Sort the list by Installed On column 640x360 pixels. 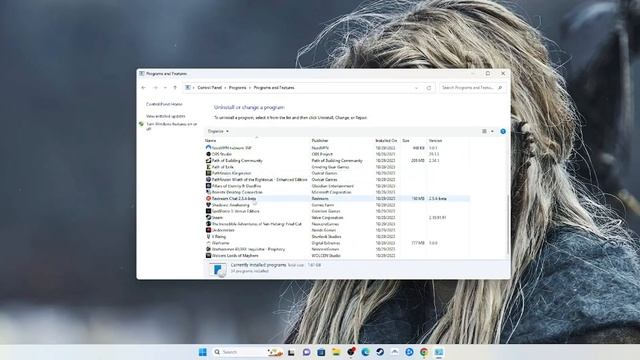click(x=387, y=140)
